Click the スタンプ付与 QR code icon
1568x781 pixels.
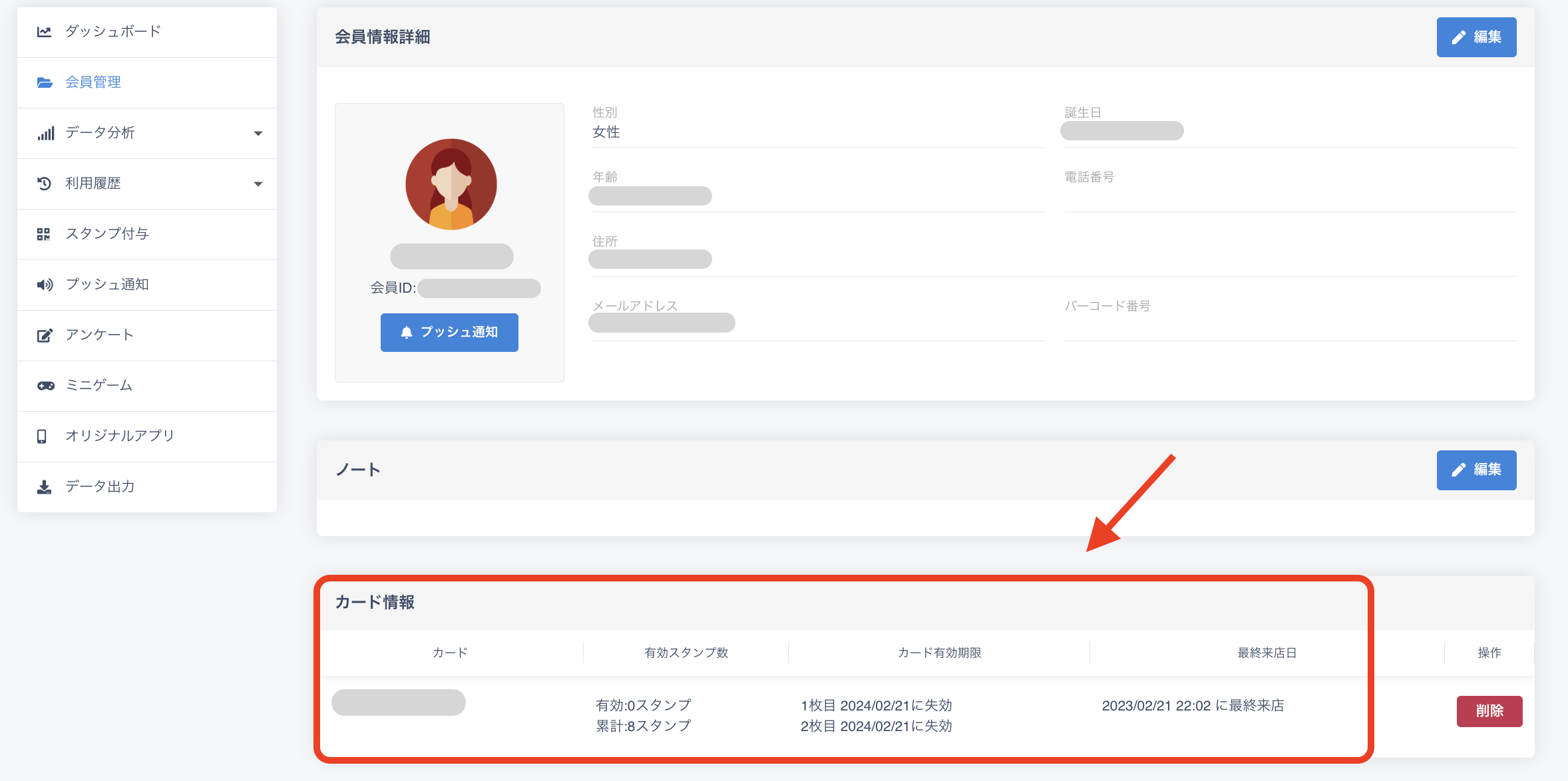[43, 234]
